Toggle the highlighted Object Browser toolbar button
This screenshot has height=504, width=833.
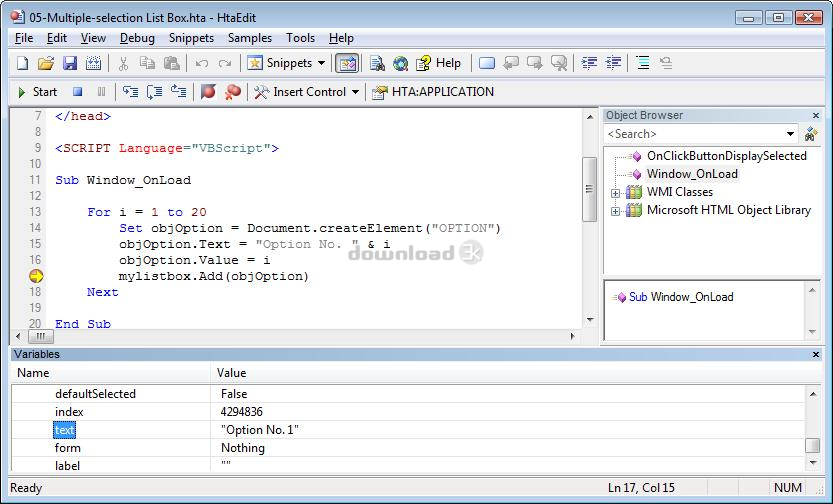(x=347, y=63)
